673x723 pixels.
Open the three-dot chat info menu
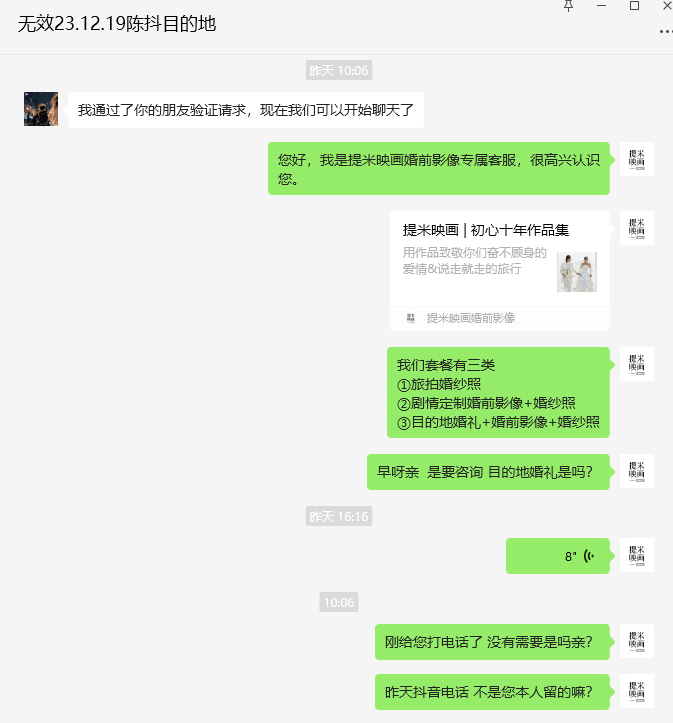click(666, 31)
